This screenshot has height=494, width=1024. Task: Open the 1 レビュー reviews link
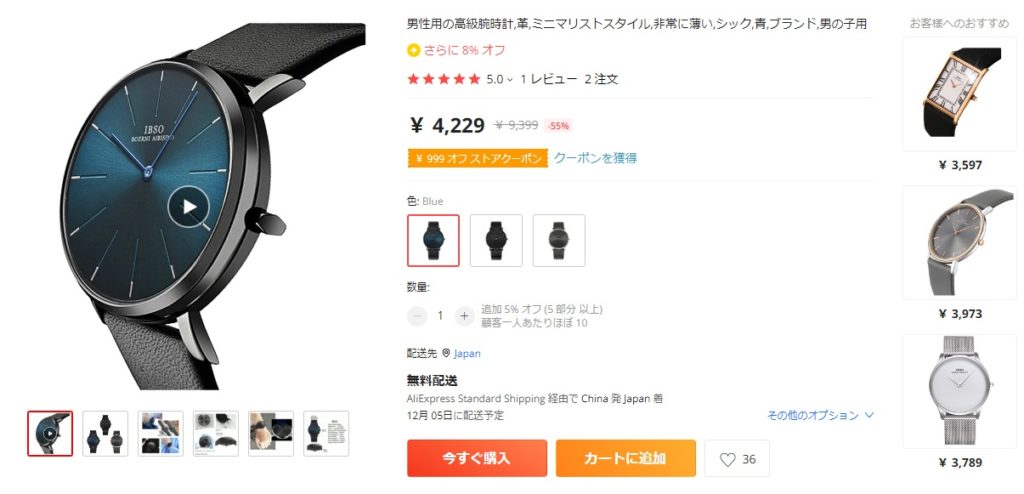(549, 79)
